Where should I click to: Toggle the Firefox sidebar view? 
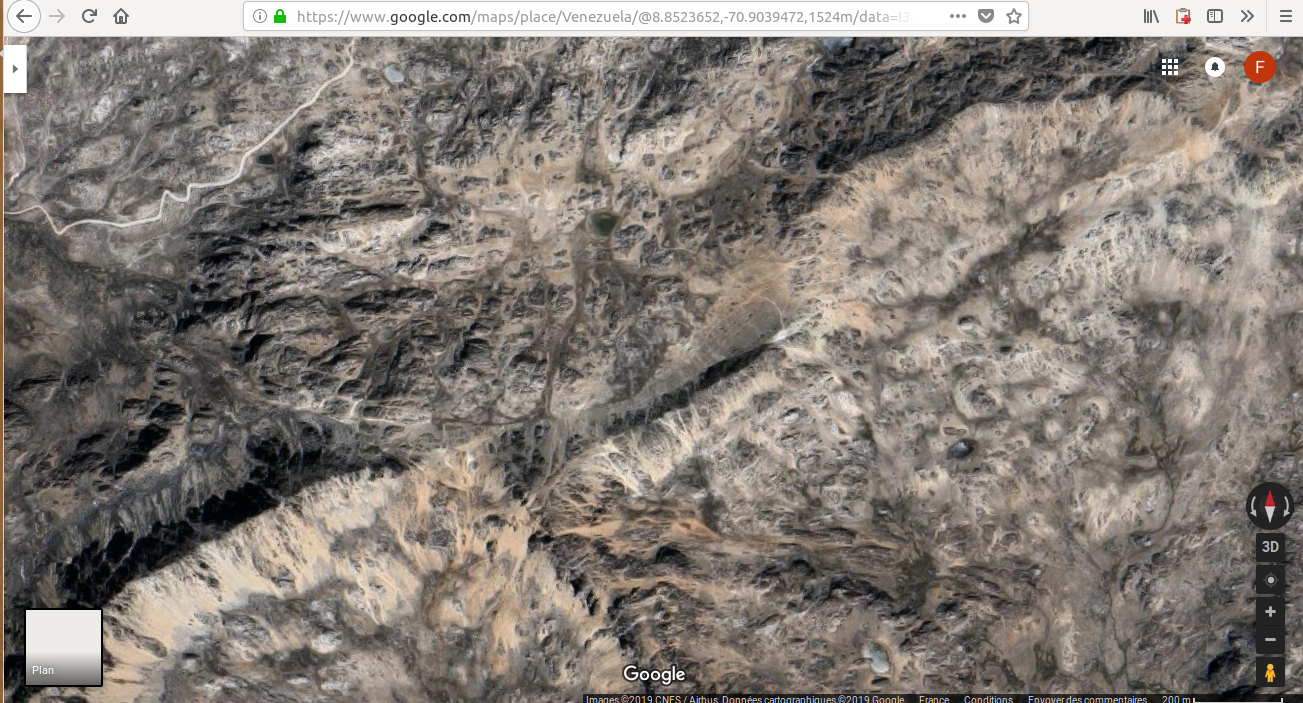[1215, 16]
